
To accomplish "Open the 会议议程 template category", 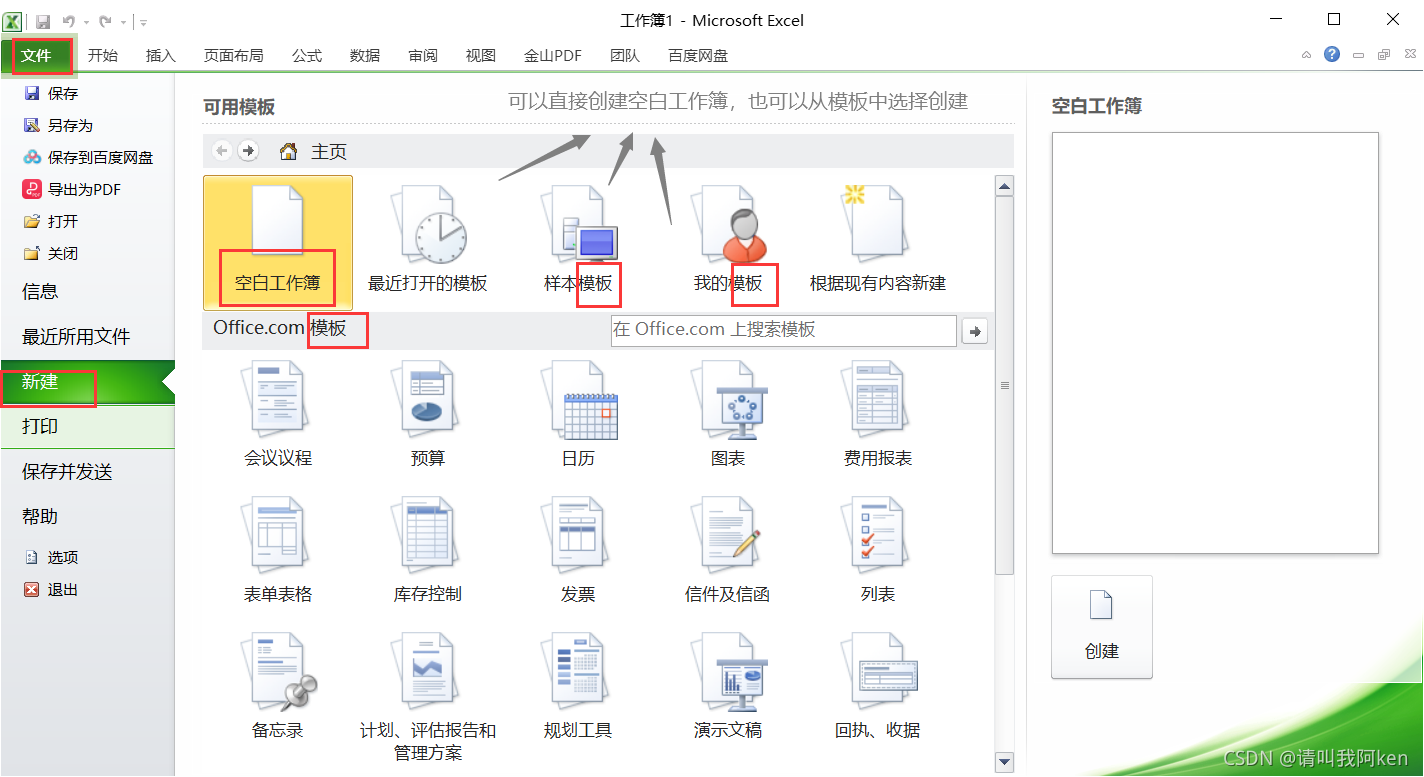I will click(x=278, y=415).
